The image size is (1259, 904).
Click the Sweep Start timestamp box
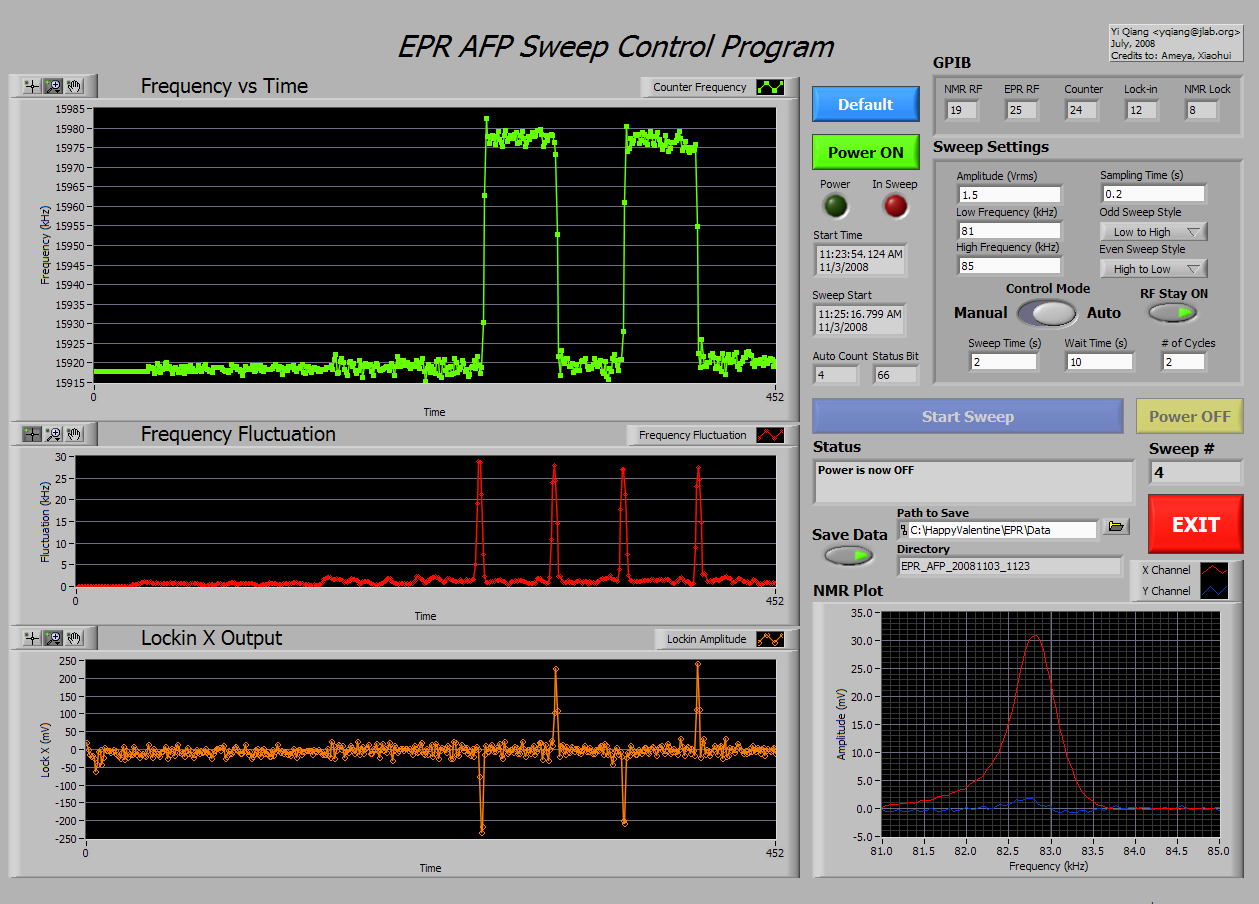point(860,320)
